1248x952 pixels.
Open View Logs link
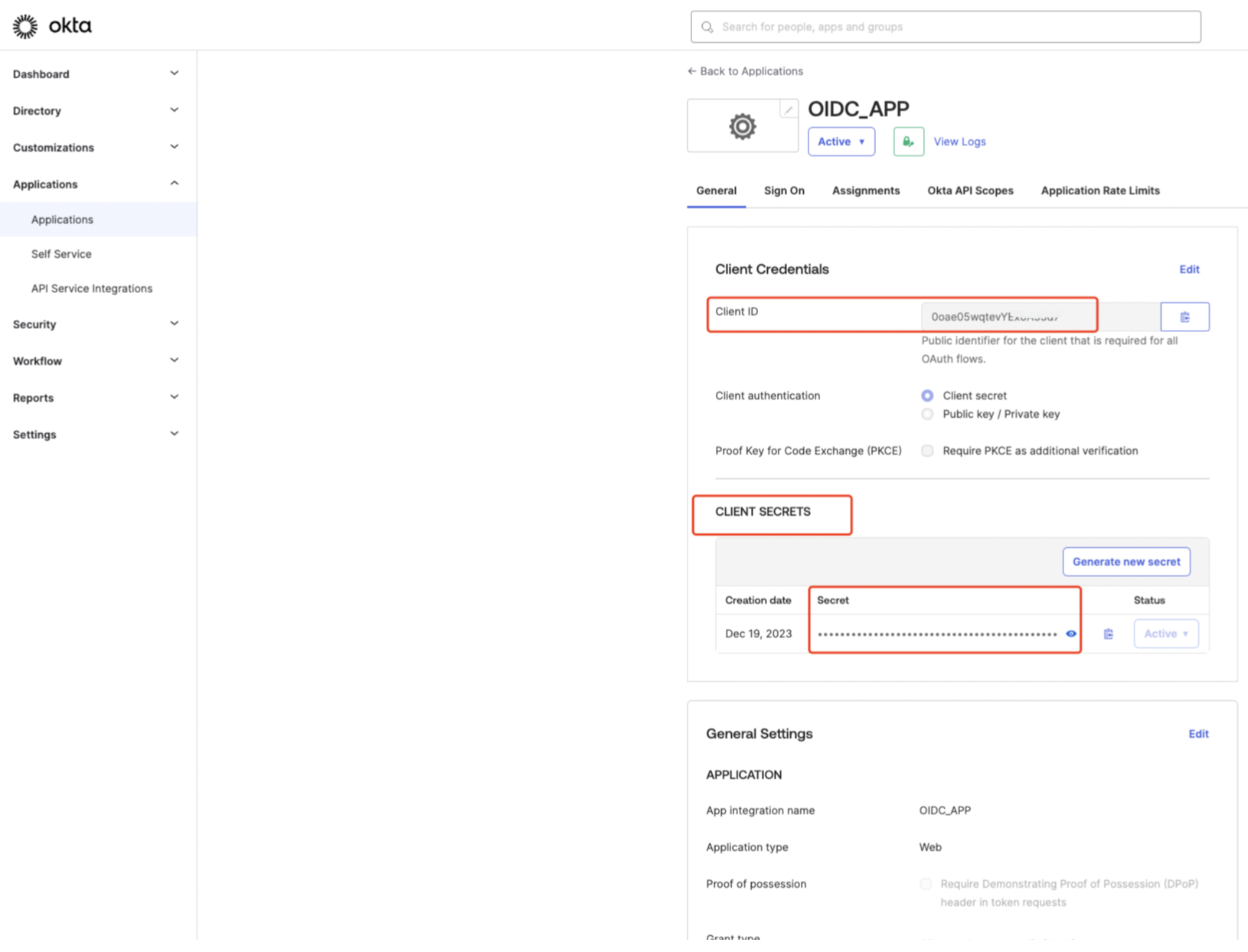pyautogui.click(x=959, y=142)
